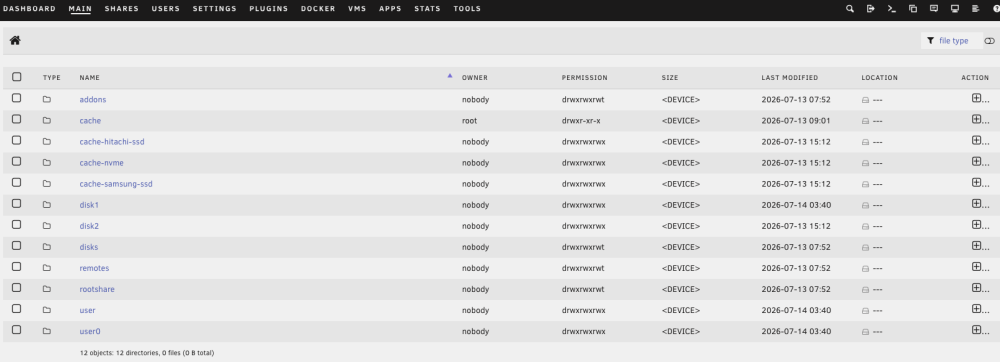Open the Dashboard menu item
The image size is (1000, 362).
[x=29, y=9]
